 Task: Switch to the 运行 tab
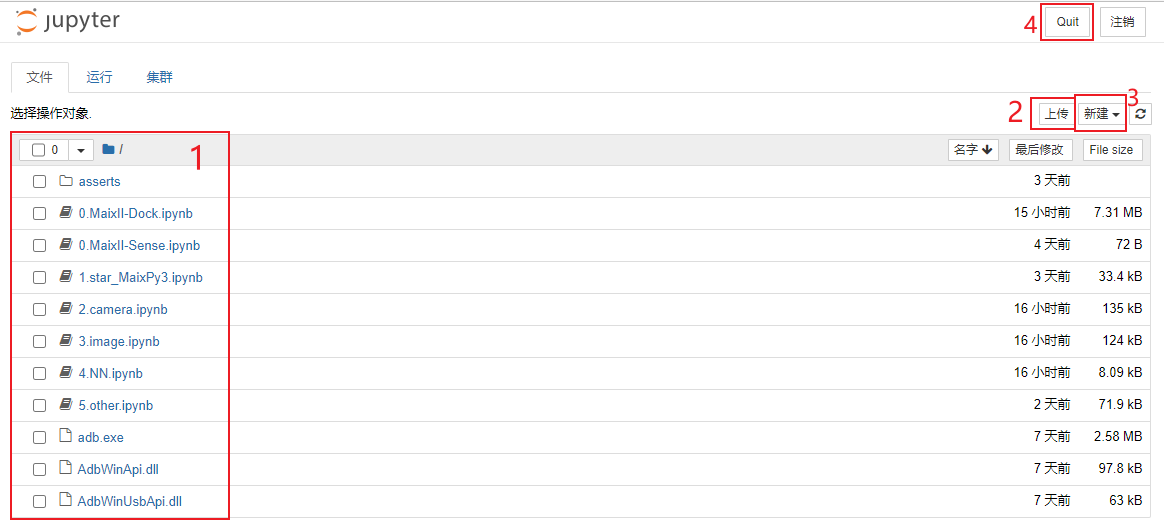[x=99, y=77]
